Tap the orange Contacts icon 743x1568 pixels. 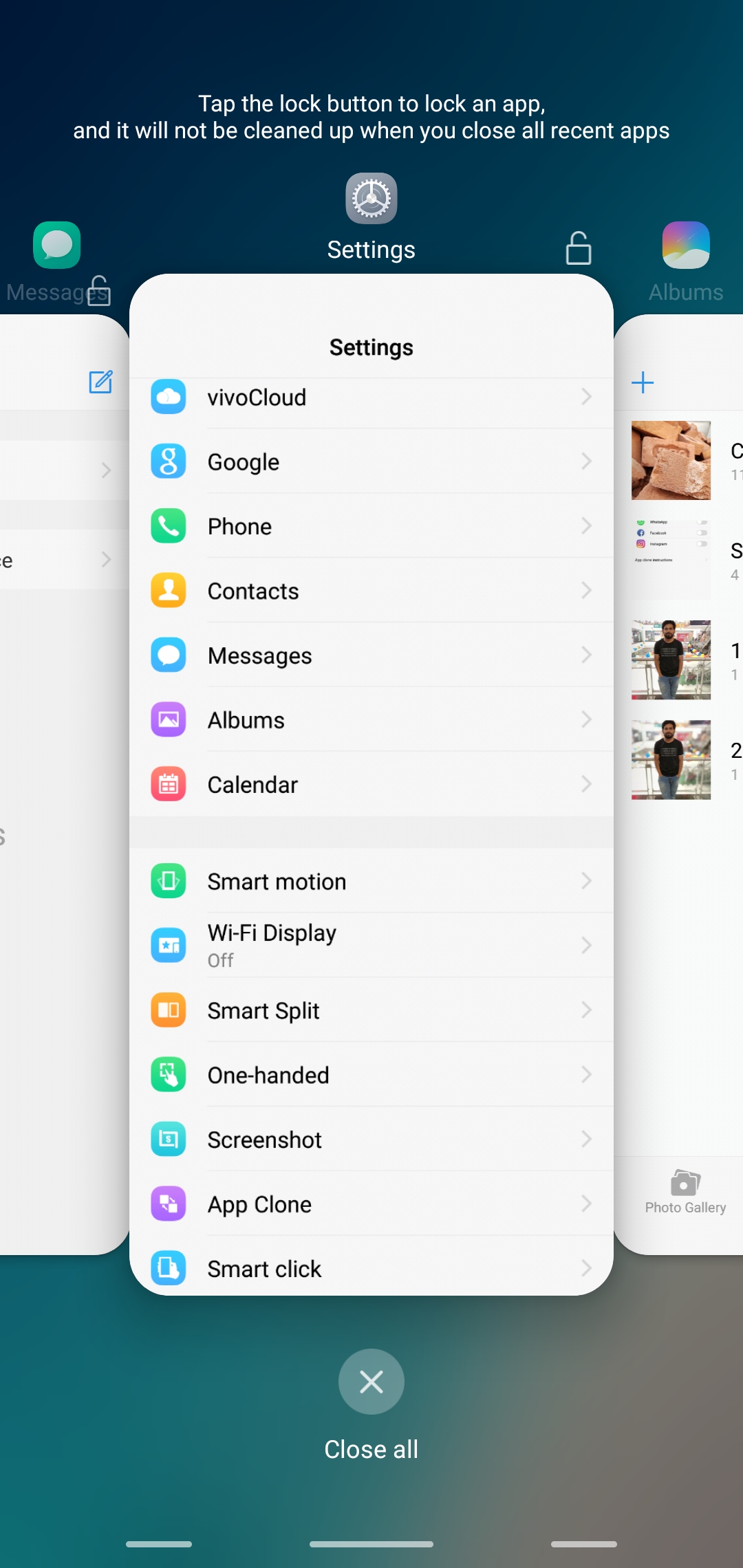coord(169,591)
